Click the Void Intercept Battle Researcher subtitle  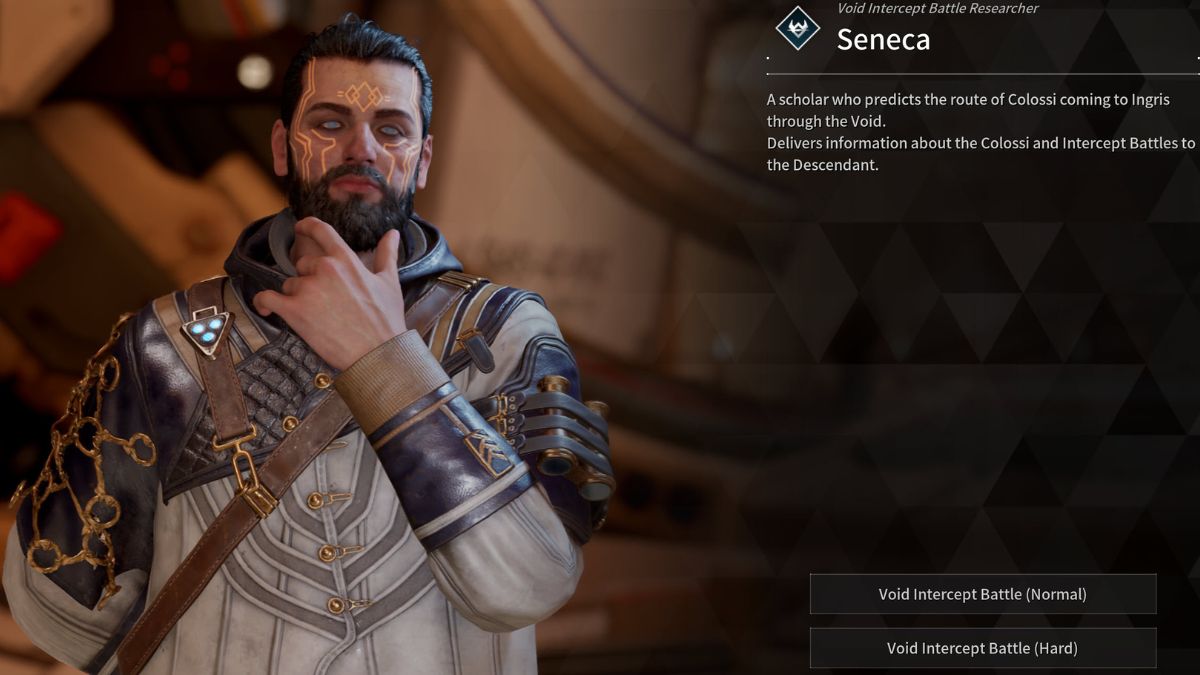[938, 8]
